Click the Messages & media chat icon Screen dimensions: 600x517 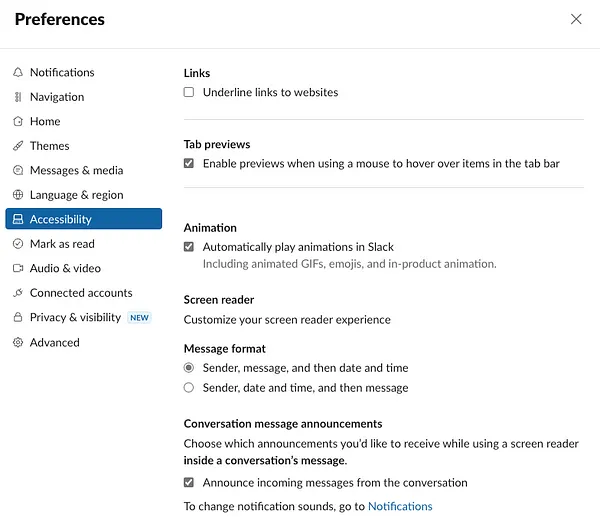[18, 171]
